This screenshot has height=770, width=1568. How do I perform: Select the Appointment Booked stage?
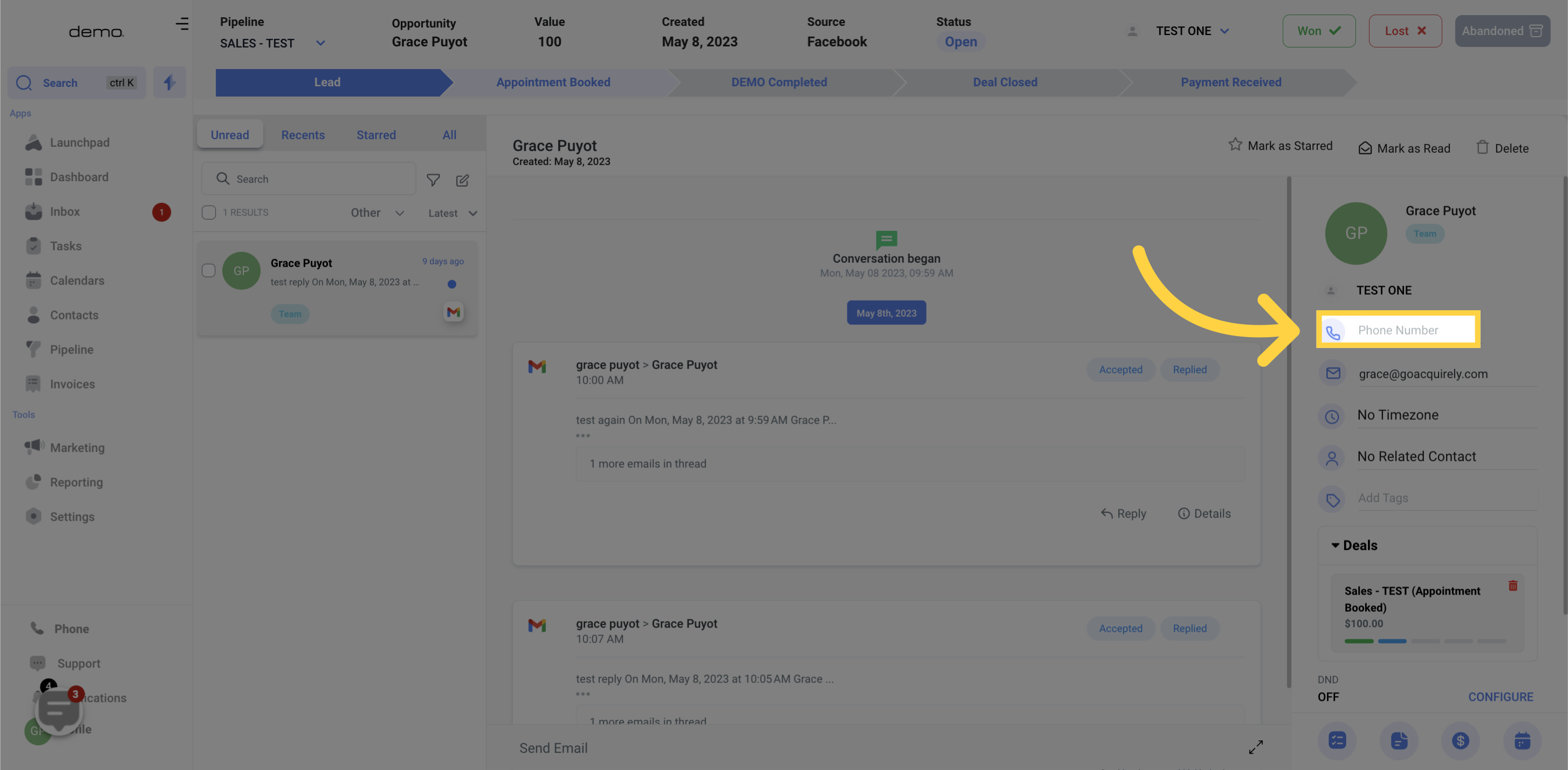(x=553, y=82)
